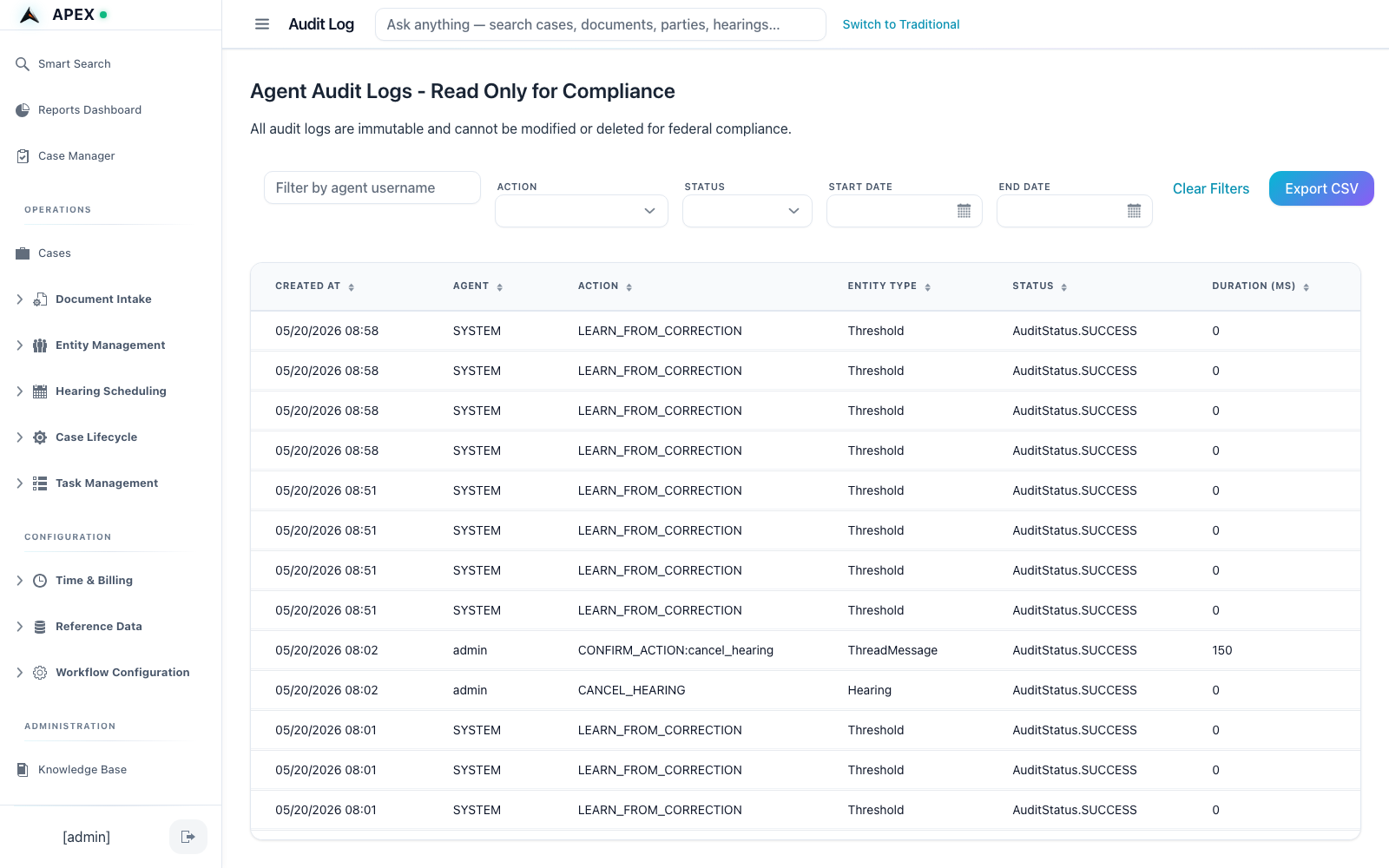Sort by Action column arrows

(629, 287)
